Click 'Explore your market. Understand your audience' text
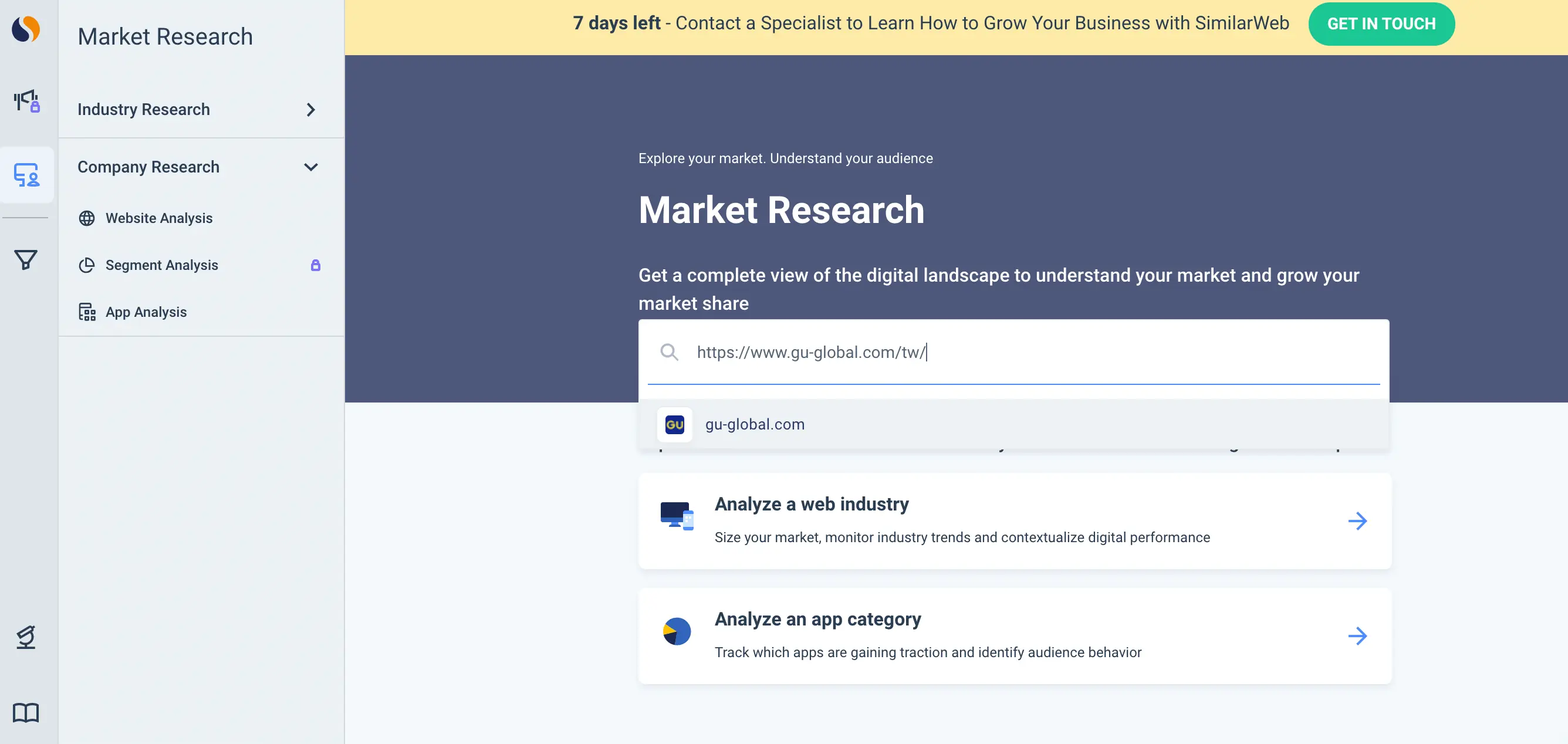 [x=785, y=158]
